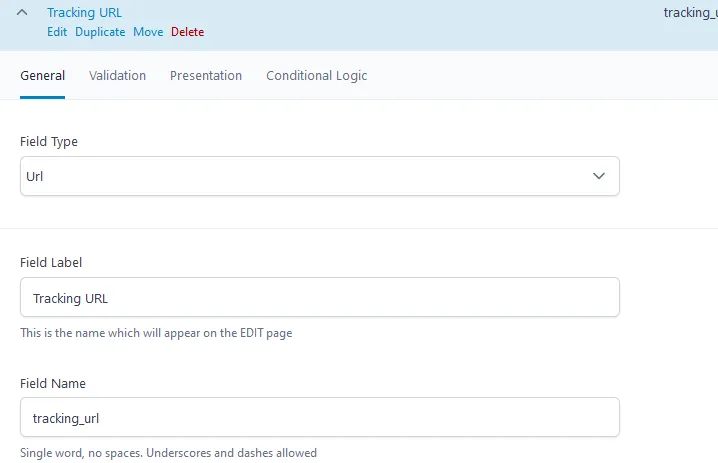Click the Field Name caption above input

click(53, 383)
